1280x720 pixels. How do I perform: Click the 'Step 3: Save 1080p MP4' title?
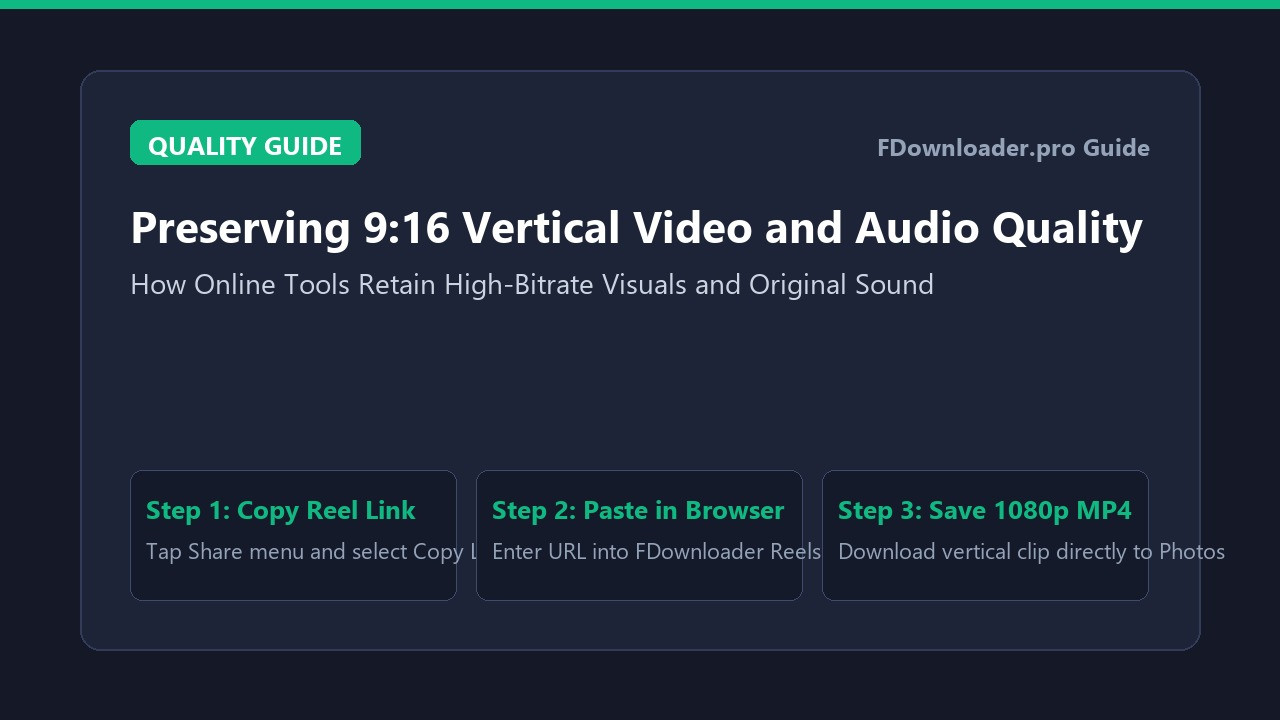point(985,510)
